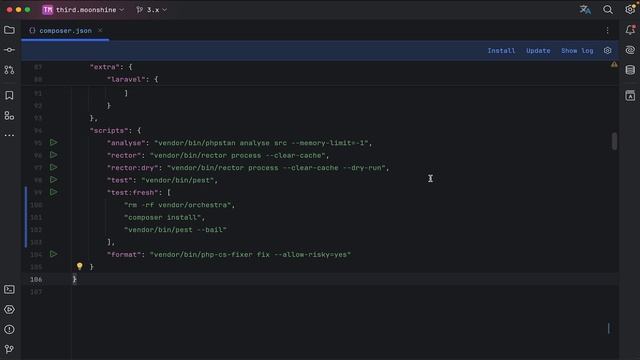The image size is (640, 360).
Task: Open the Services tool window icon
Action: (x=9, y=309)
